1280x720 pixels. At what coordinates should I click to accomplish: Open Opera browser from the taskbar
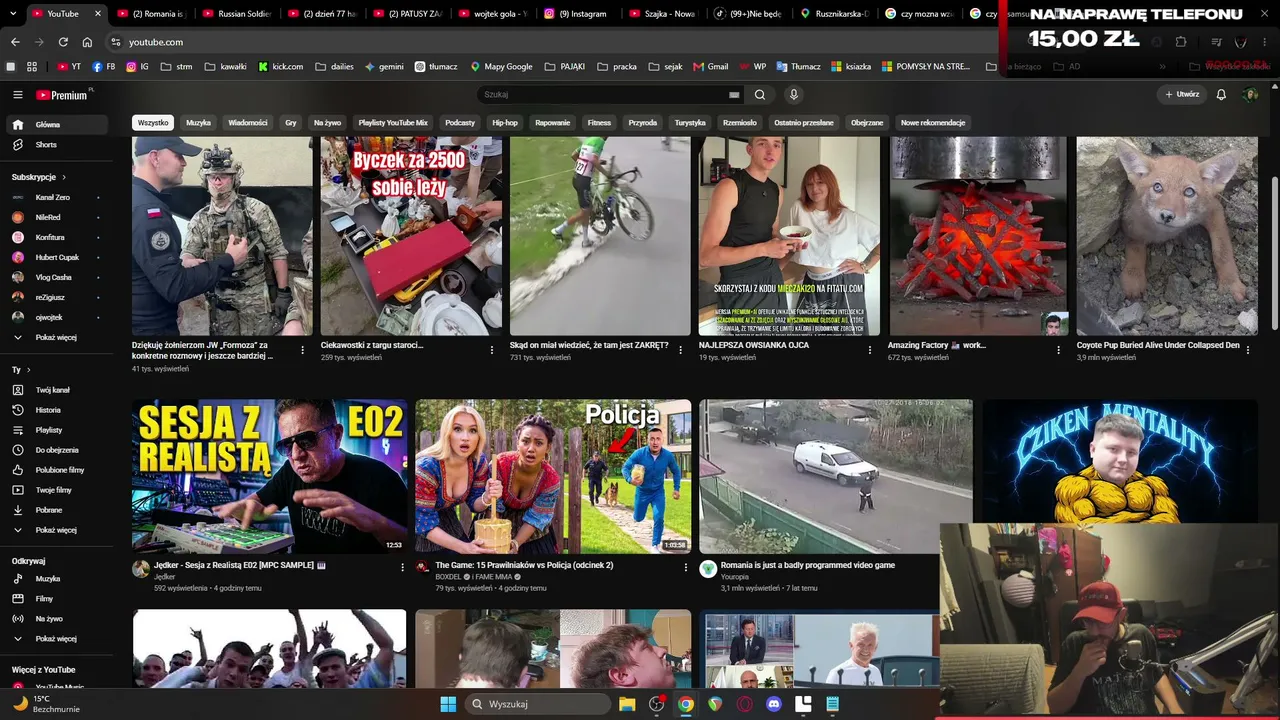744,704
